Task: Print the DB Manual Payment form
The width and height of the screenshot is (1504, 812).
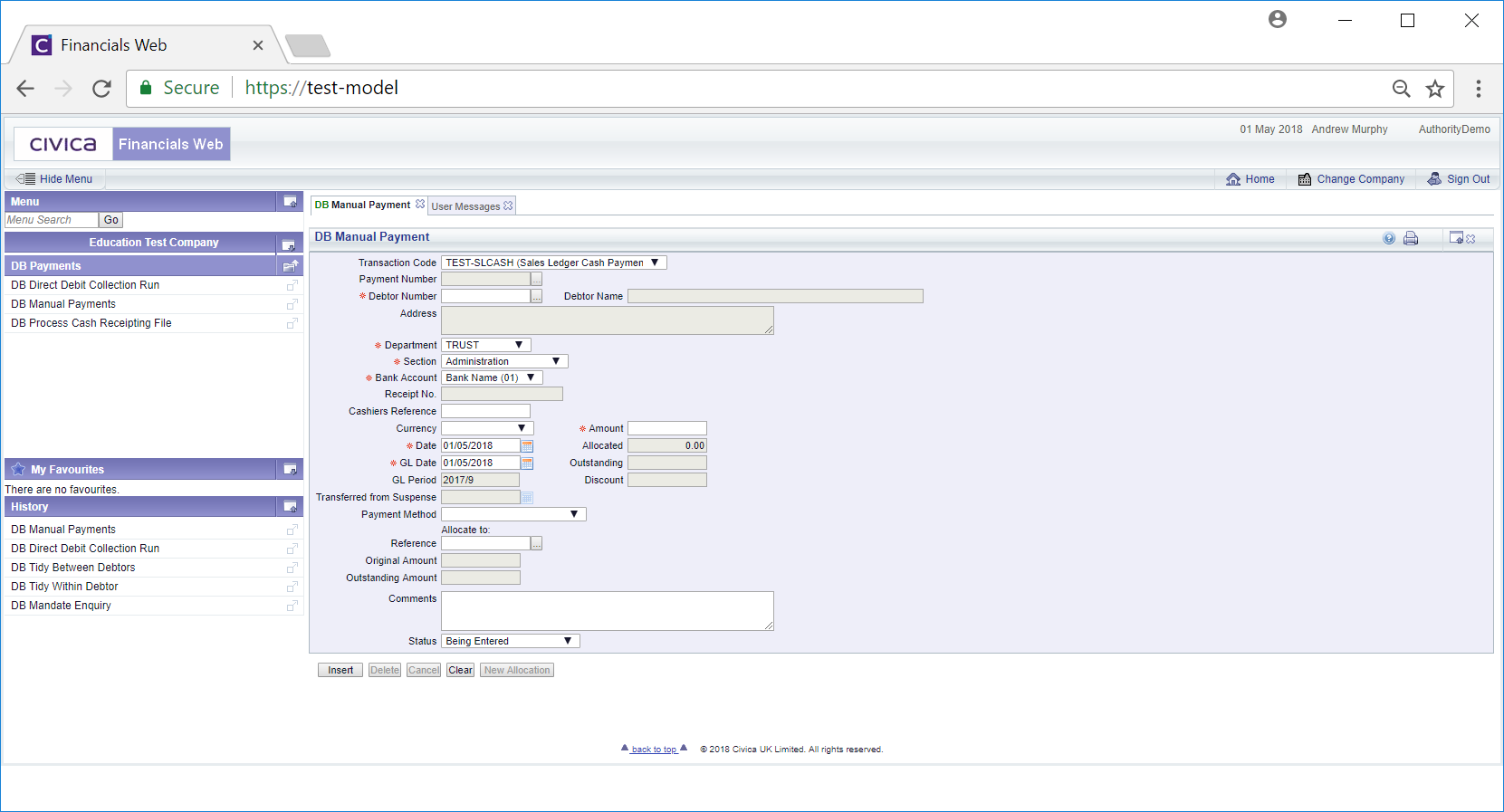Action: pyautogui.click(x=1411, y=238)
